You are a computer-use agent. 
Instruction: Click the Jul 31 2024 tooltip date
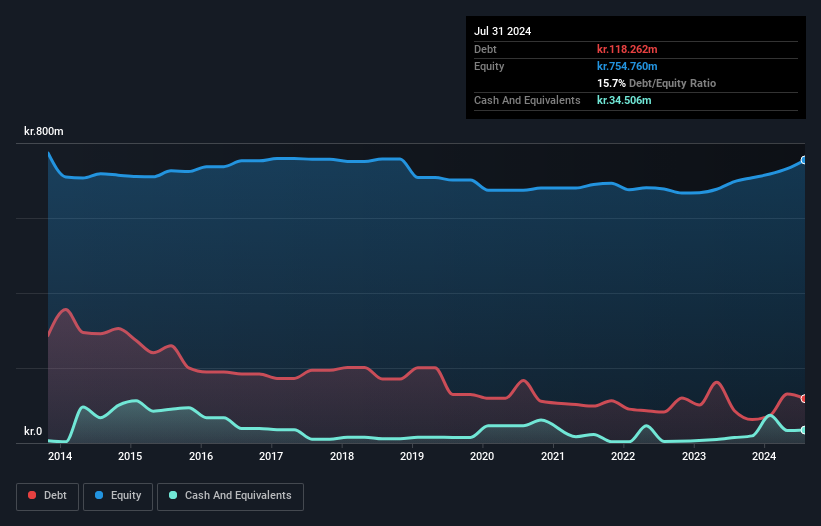503,31
